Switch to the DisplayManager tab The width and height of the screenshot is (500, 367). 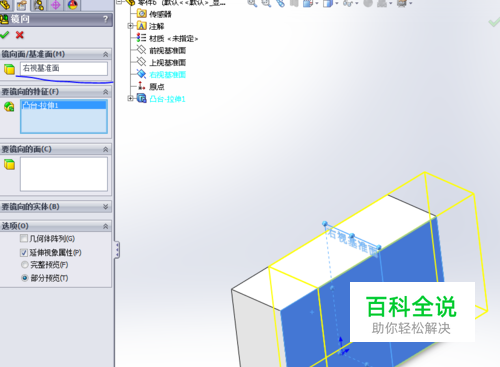tap(72, 5)
